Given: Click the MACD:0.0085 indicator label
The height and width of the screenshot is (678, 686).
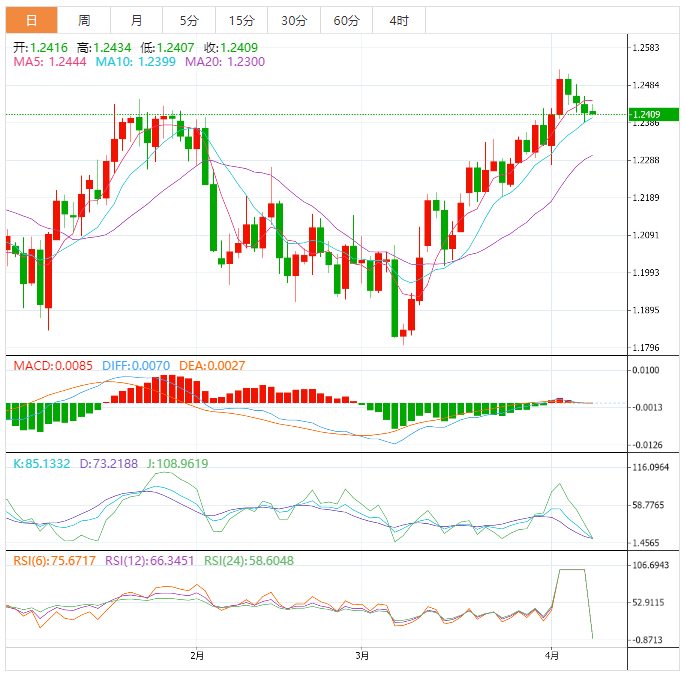Looking at the screenshot, I should point(53,366).
